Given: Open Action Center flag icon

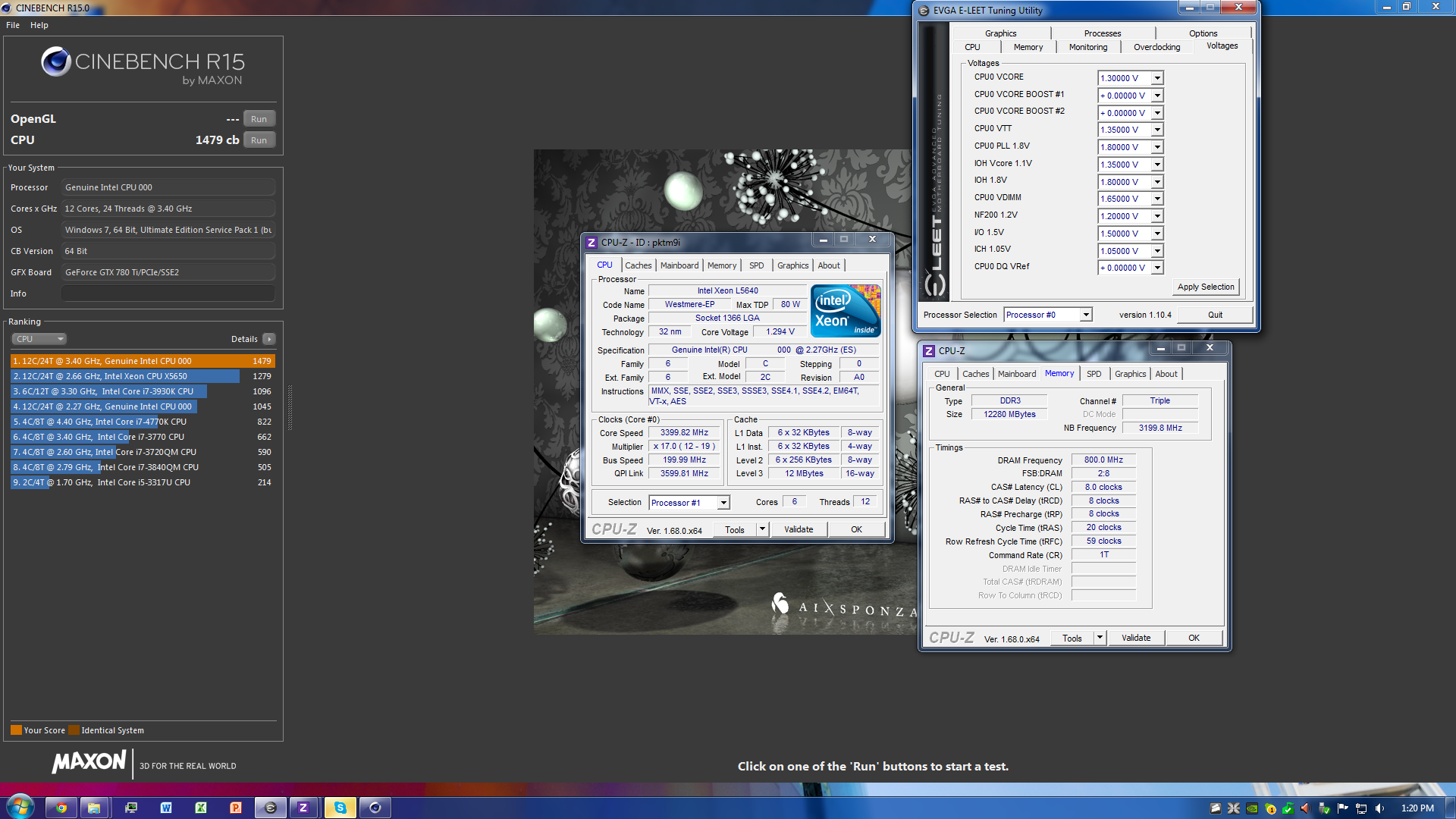Looking at the screenshot, I should (1343, 808).
